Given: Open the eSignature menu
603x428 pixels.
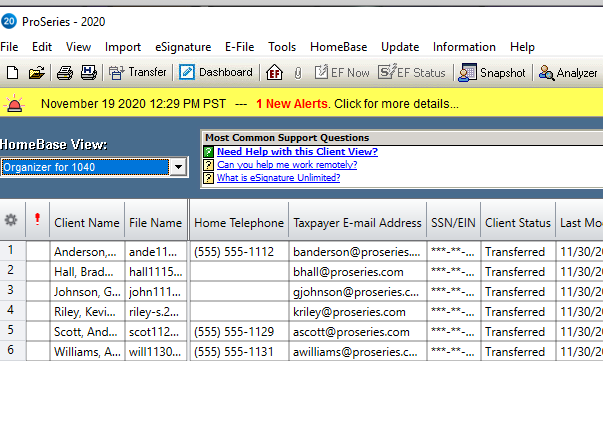Looking at the screenshot, I should [183, 47].
